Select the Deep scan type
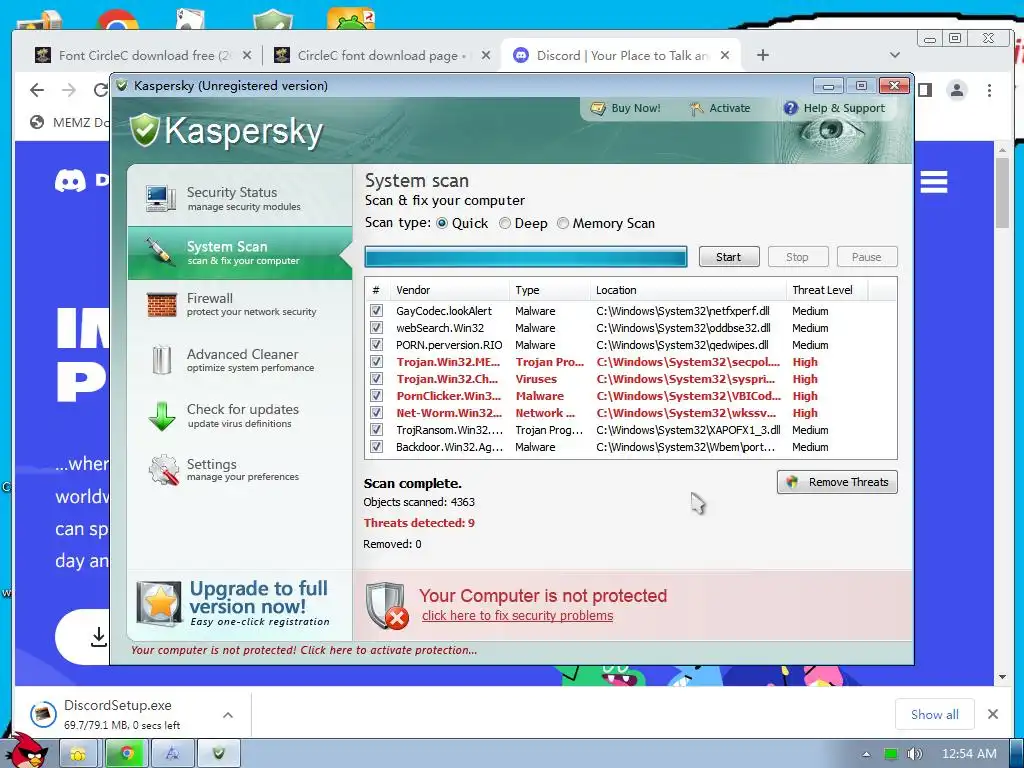Screen dimensions: 1024x768 pos(505,223)
